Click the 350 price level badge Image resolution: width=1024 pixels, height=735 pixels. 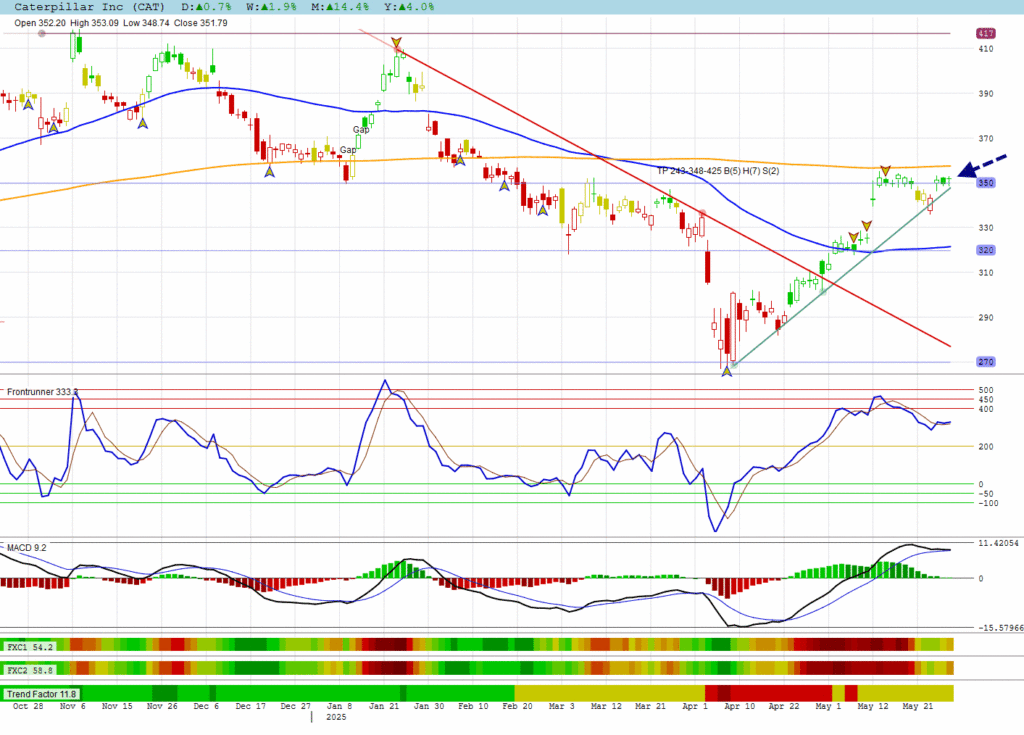[985, 183]
